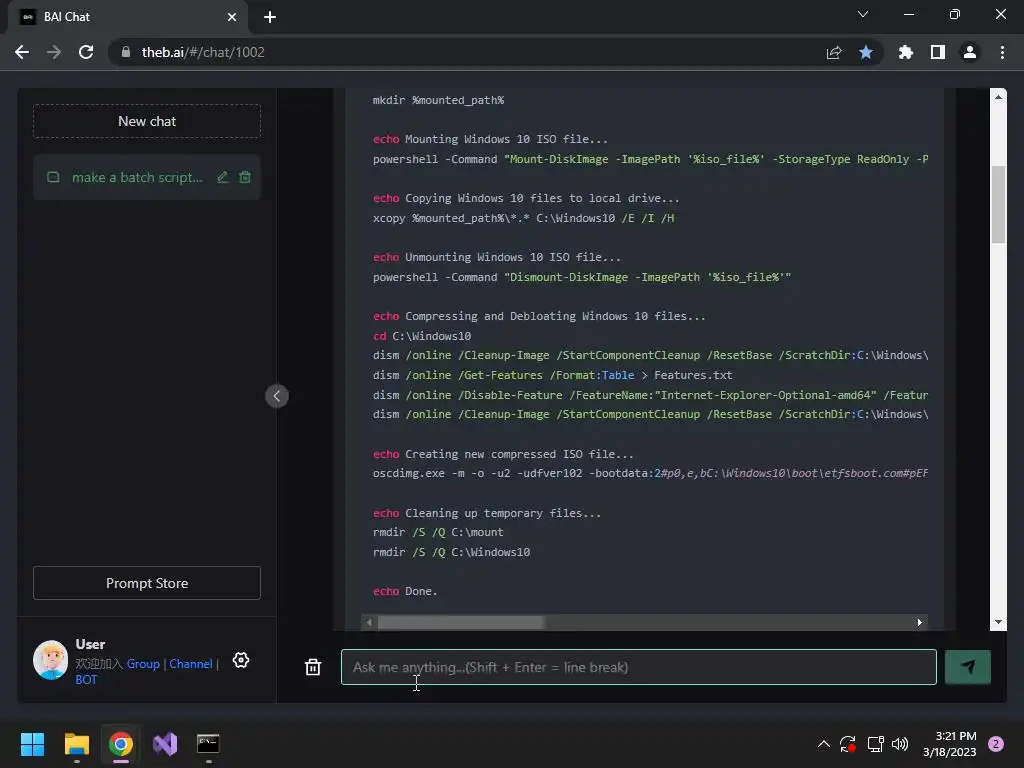Click the Chrome taskbar icon

[x=121, y=744]
